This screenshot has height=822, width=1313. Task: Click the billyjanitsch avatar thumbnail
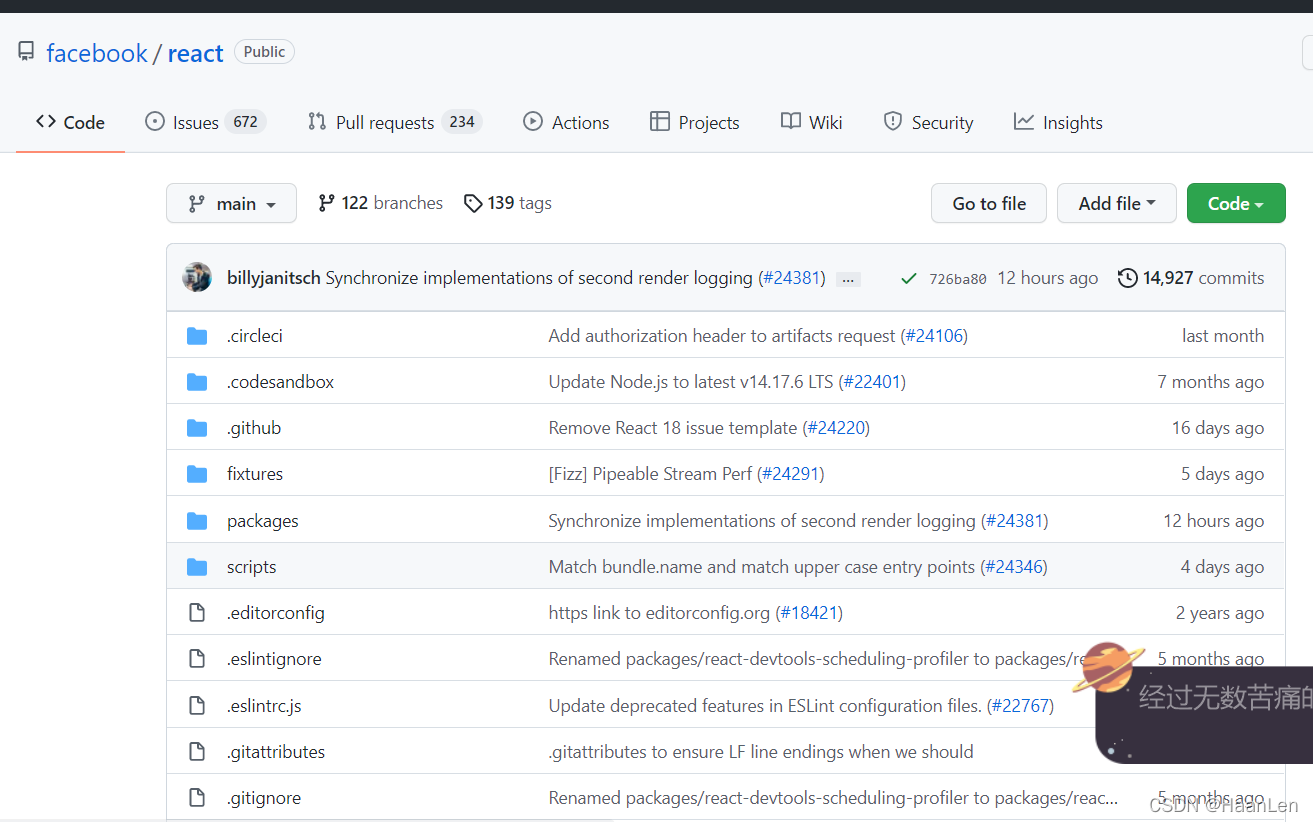pos(197,277)
